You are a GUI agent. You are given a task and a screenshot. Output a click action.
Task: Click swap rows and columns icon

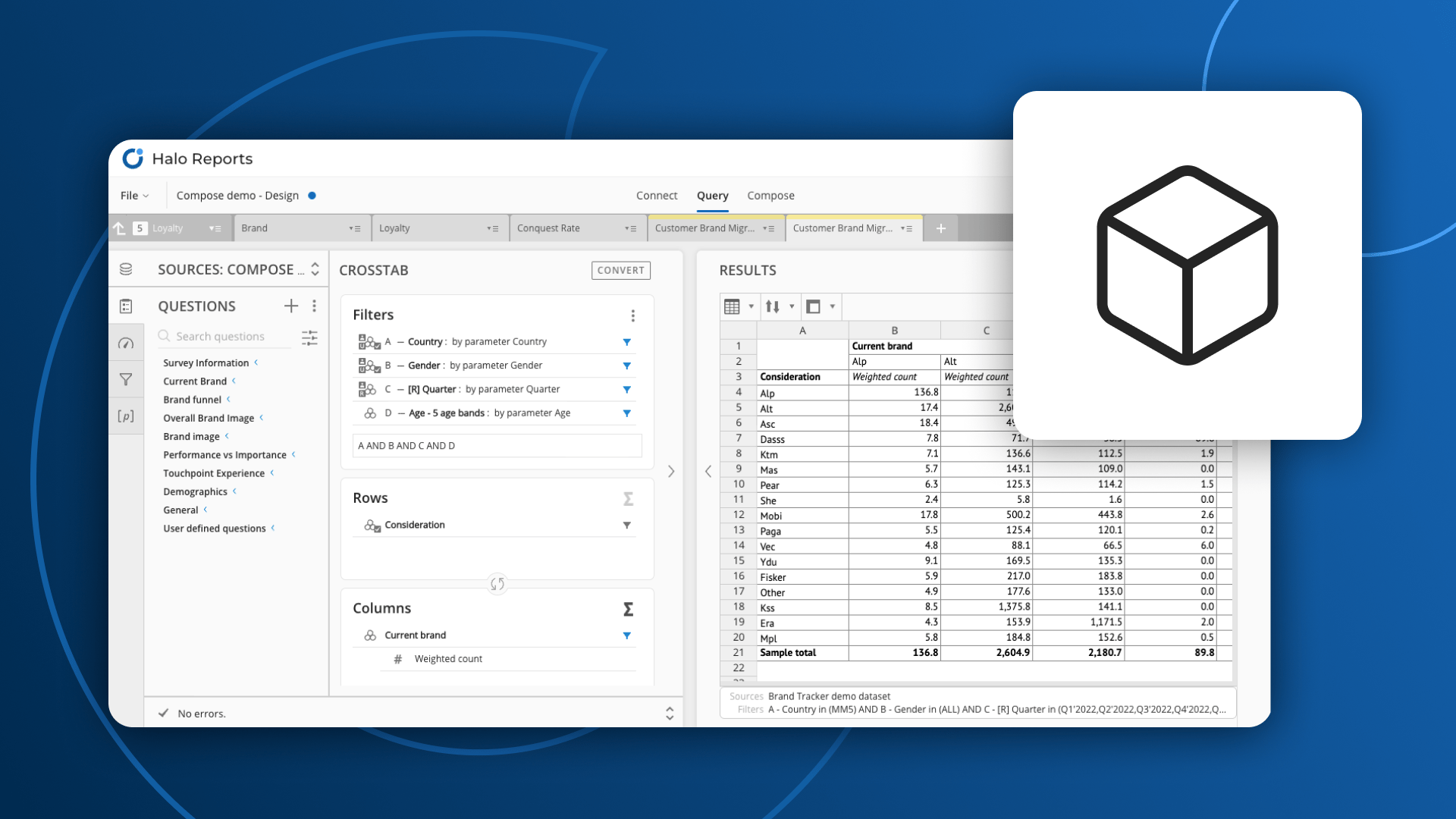497,583
